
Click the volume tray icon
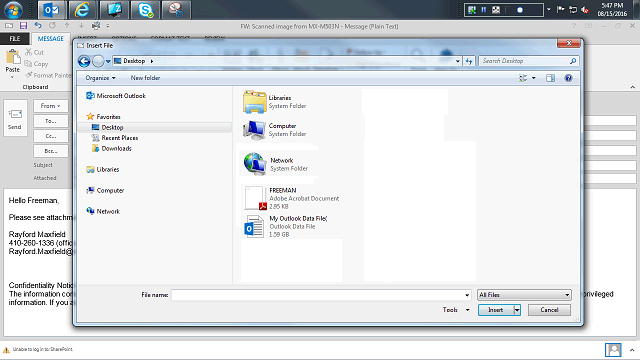[585, 10]
